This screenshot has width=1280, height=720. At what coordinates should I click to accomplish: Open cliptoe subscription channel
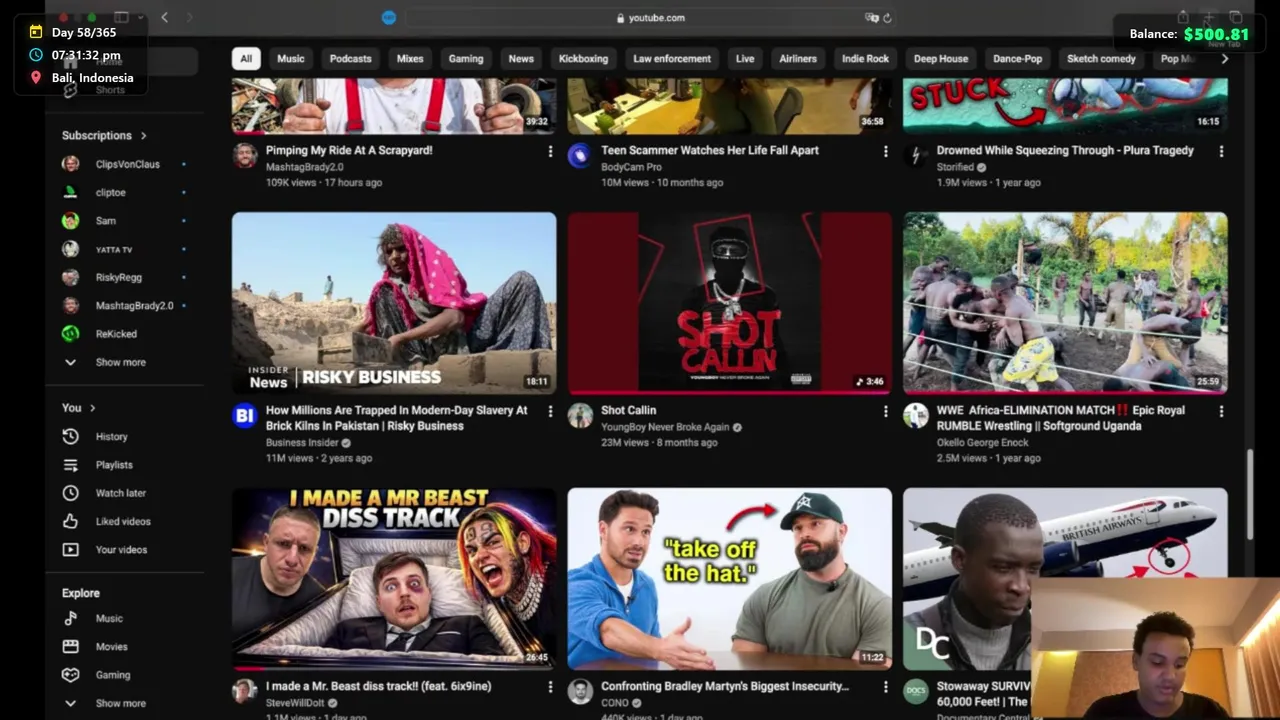(110, 192)
